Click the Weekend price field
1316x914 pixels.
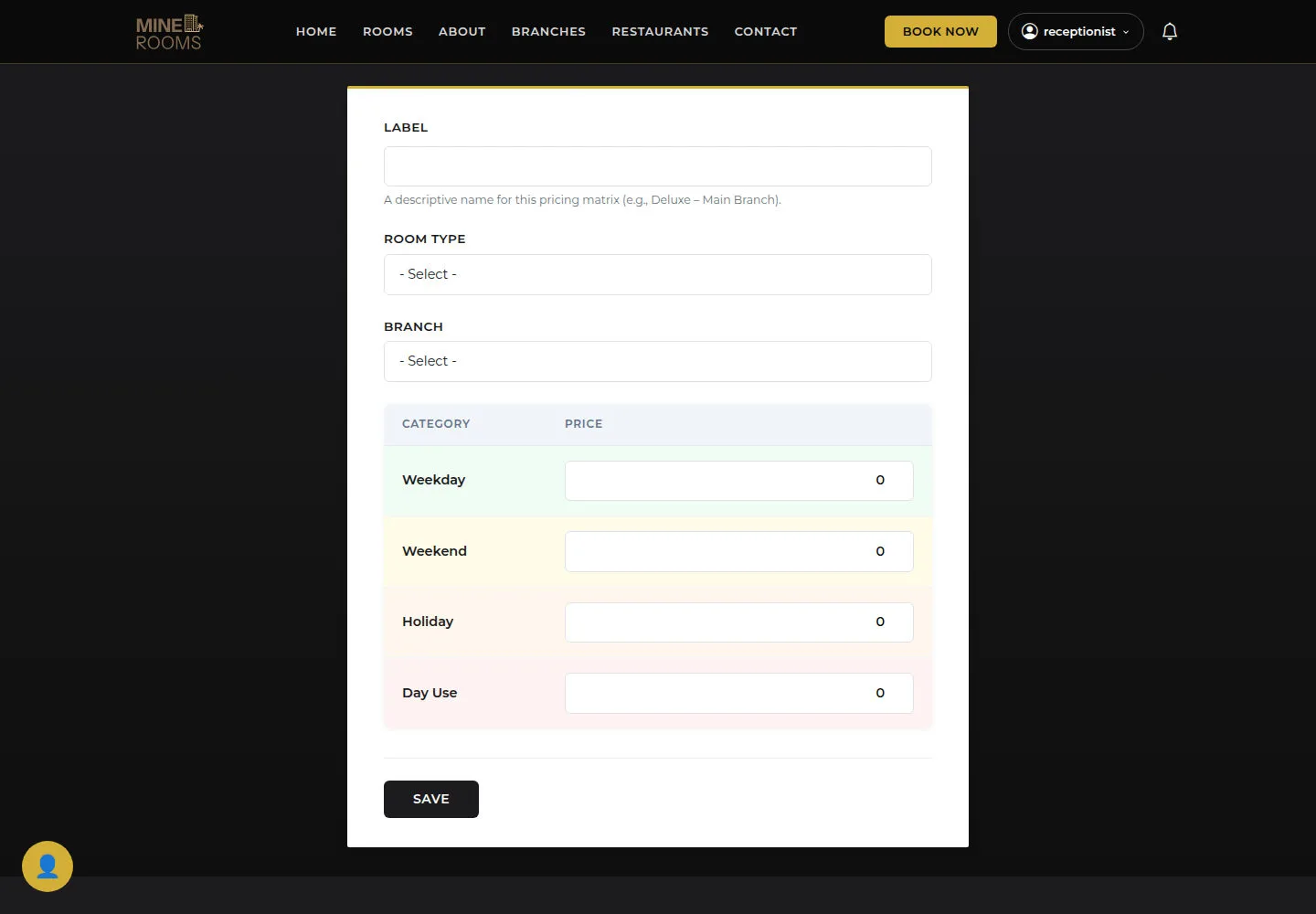click(x=739, y=551)
